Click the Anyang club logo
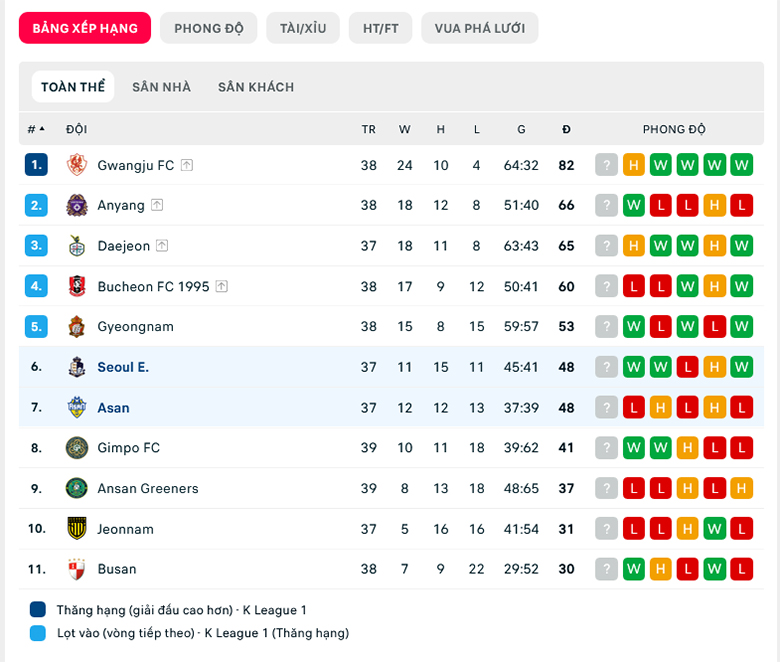This screenshot has height=662, width=780. point(77,205)
